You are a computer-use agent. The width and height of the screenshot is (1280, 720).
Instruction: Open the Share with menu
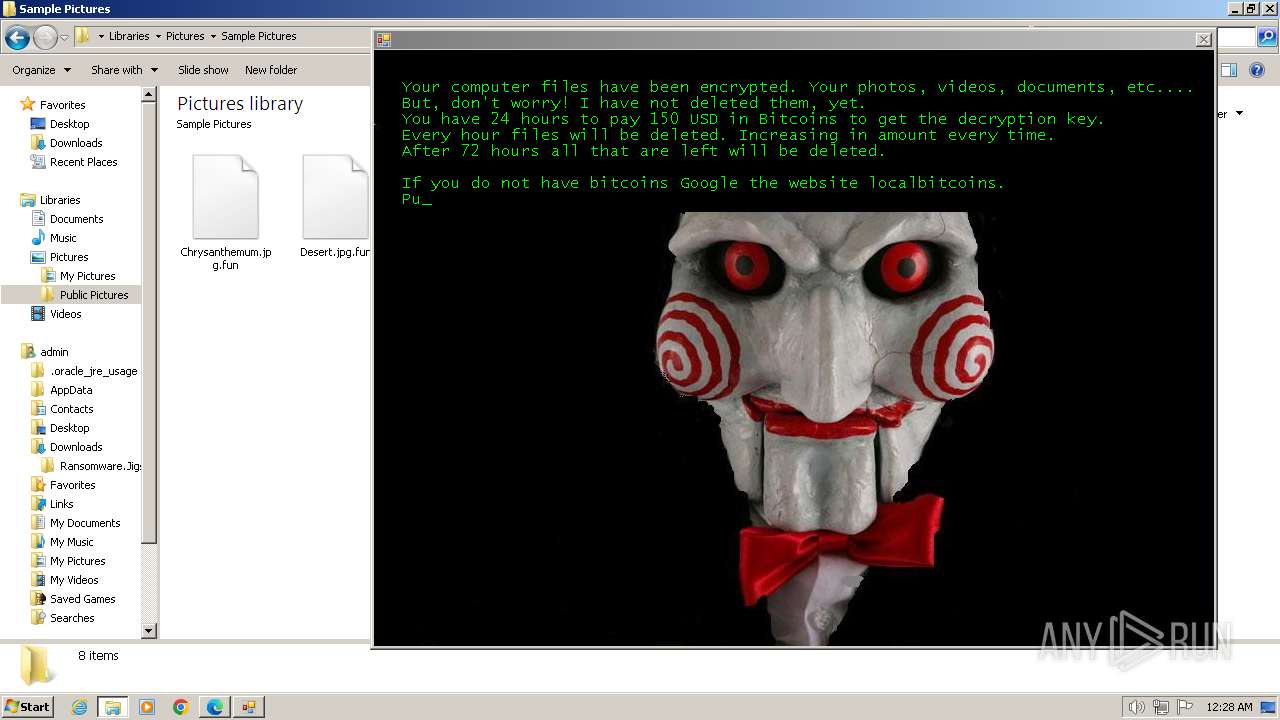pyautogui.click(x=124, y=70)
